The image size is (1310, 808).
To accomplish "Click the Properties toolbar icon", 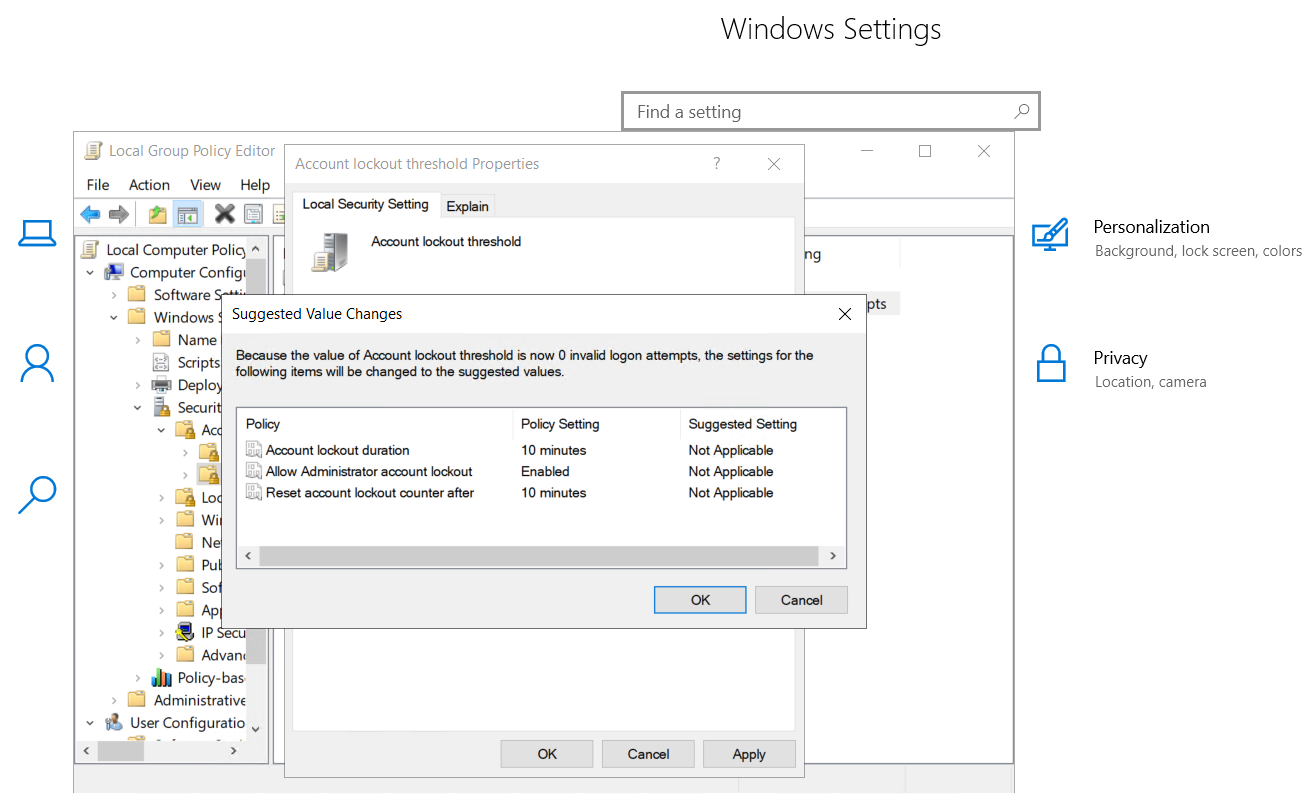I will tap(253, 214).
